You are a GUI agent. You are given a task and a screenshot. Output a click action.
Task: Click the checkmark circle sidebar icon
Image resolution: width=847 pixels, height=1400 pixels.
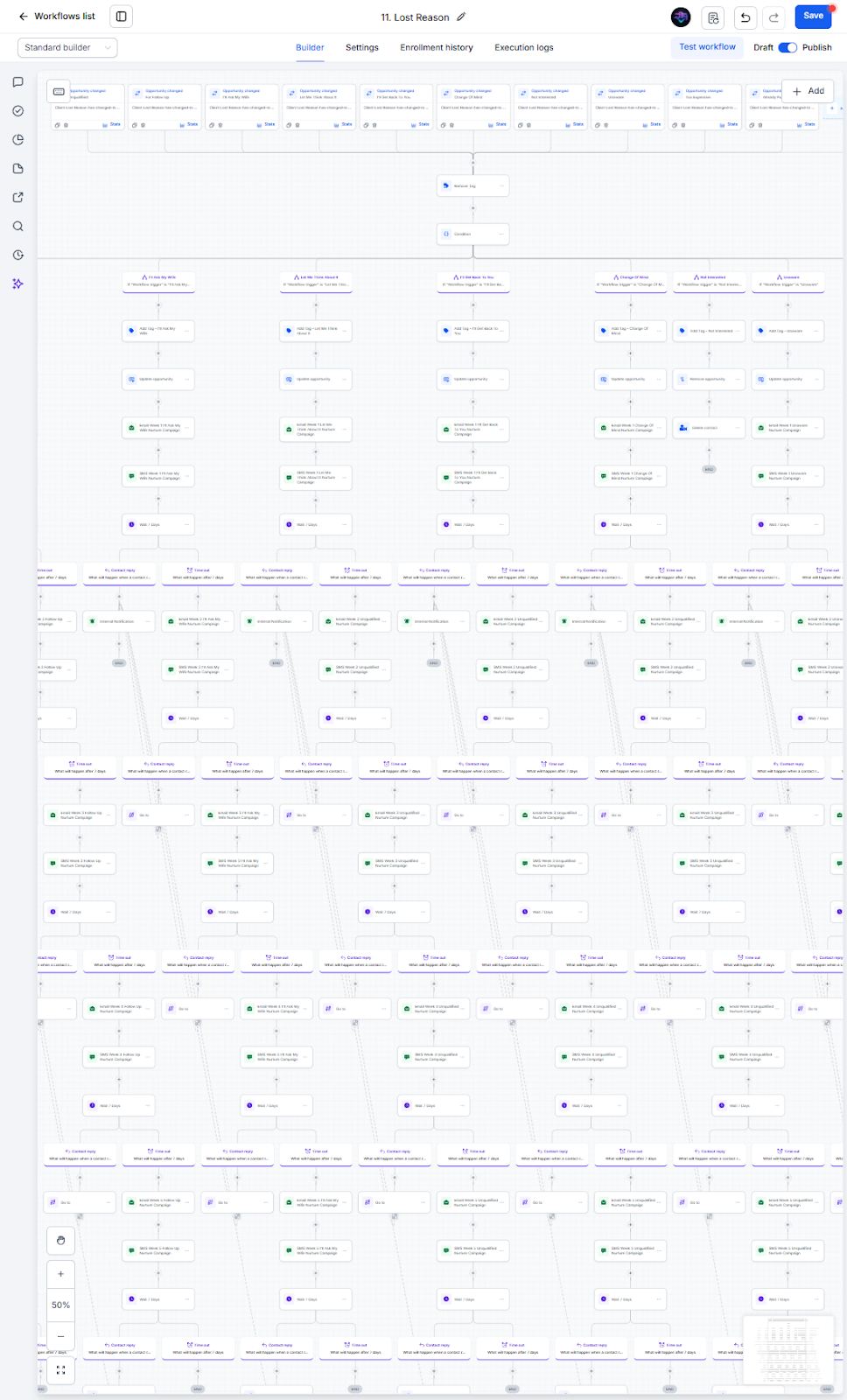point(17,111)
